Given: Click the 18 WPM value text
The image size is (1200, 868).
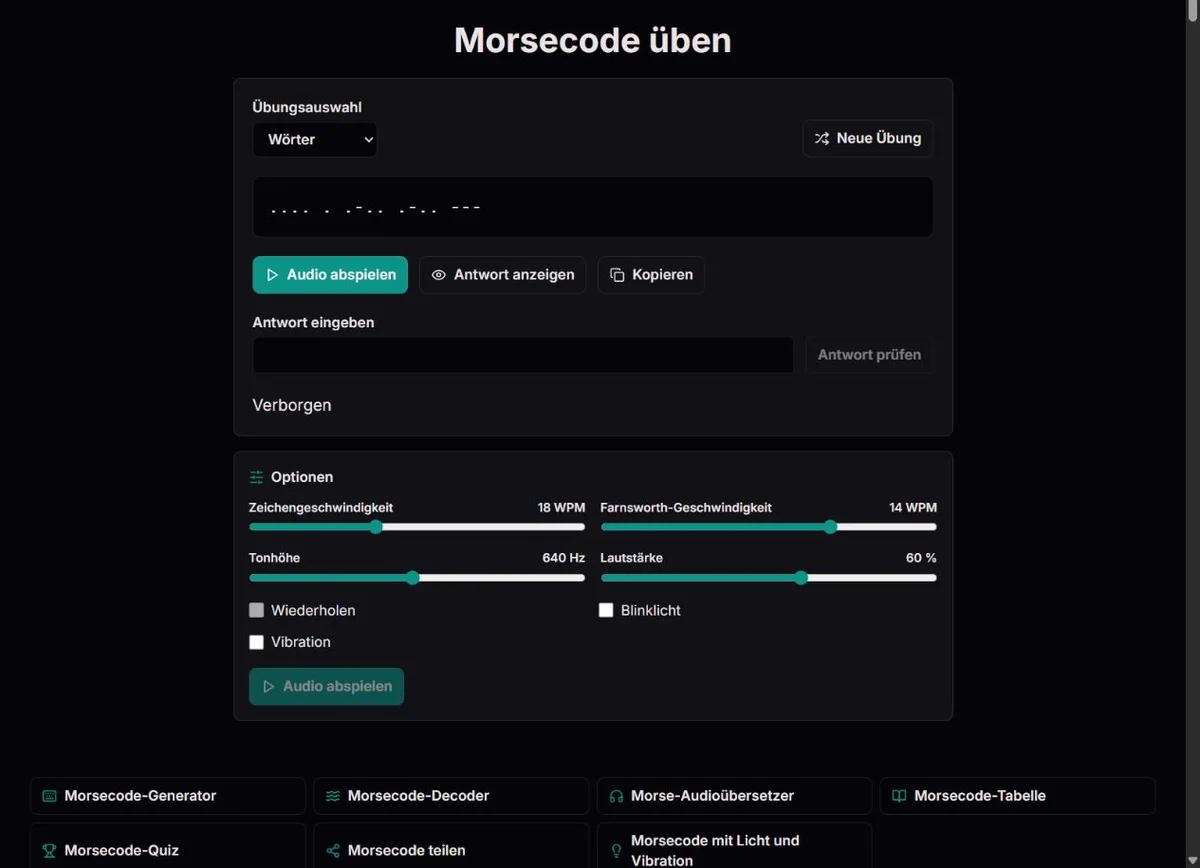Looking at the screenshot, I should point(561,508).
